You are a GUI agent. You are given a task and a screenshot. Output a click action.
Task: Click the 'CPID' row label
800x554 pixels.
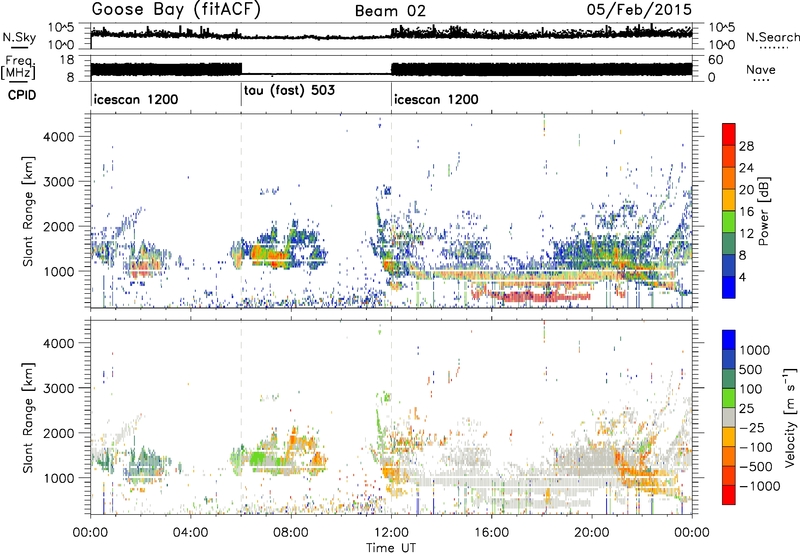coord(22,95)
